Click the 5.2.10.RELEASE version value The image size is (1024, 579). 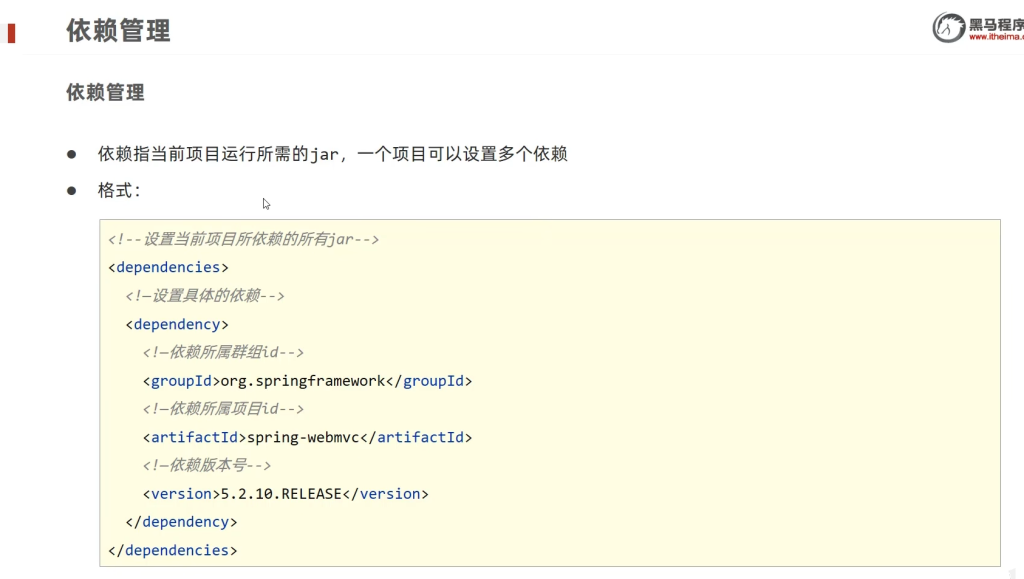pos(281,494)
